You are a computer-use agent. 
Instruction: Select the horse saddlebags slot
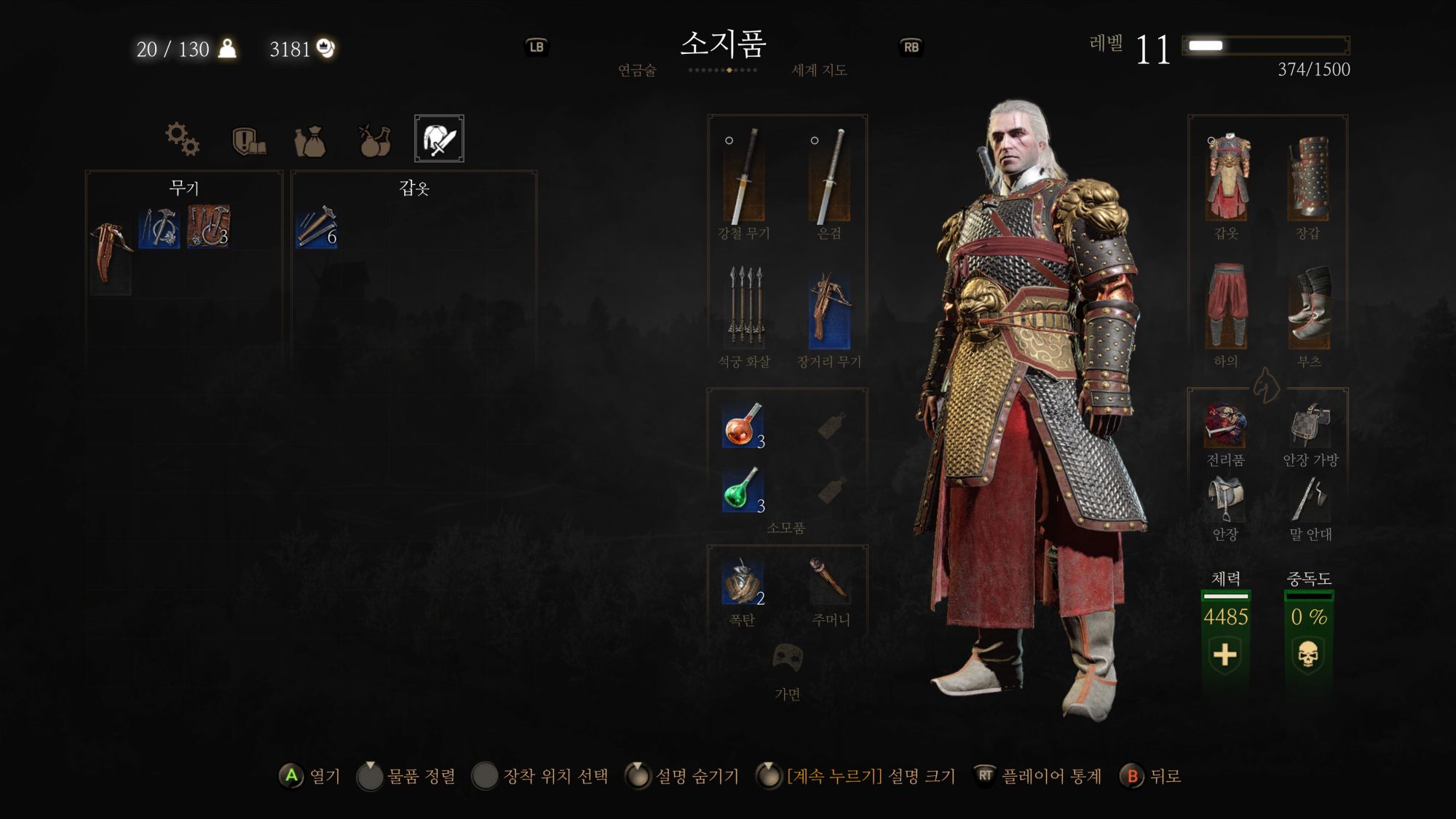tap(1310, 425)
